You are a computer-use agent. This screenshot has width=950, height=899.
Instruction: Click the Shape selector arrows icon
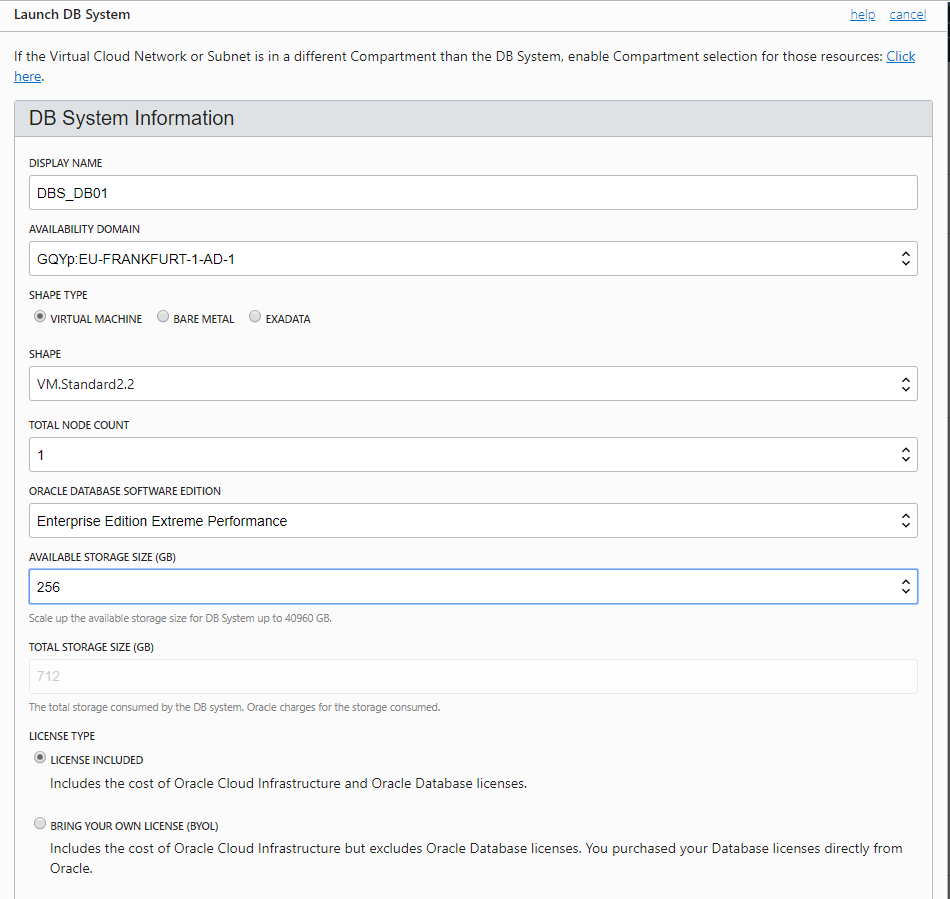[906, 384]
